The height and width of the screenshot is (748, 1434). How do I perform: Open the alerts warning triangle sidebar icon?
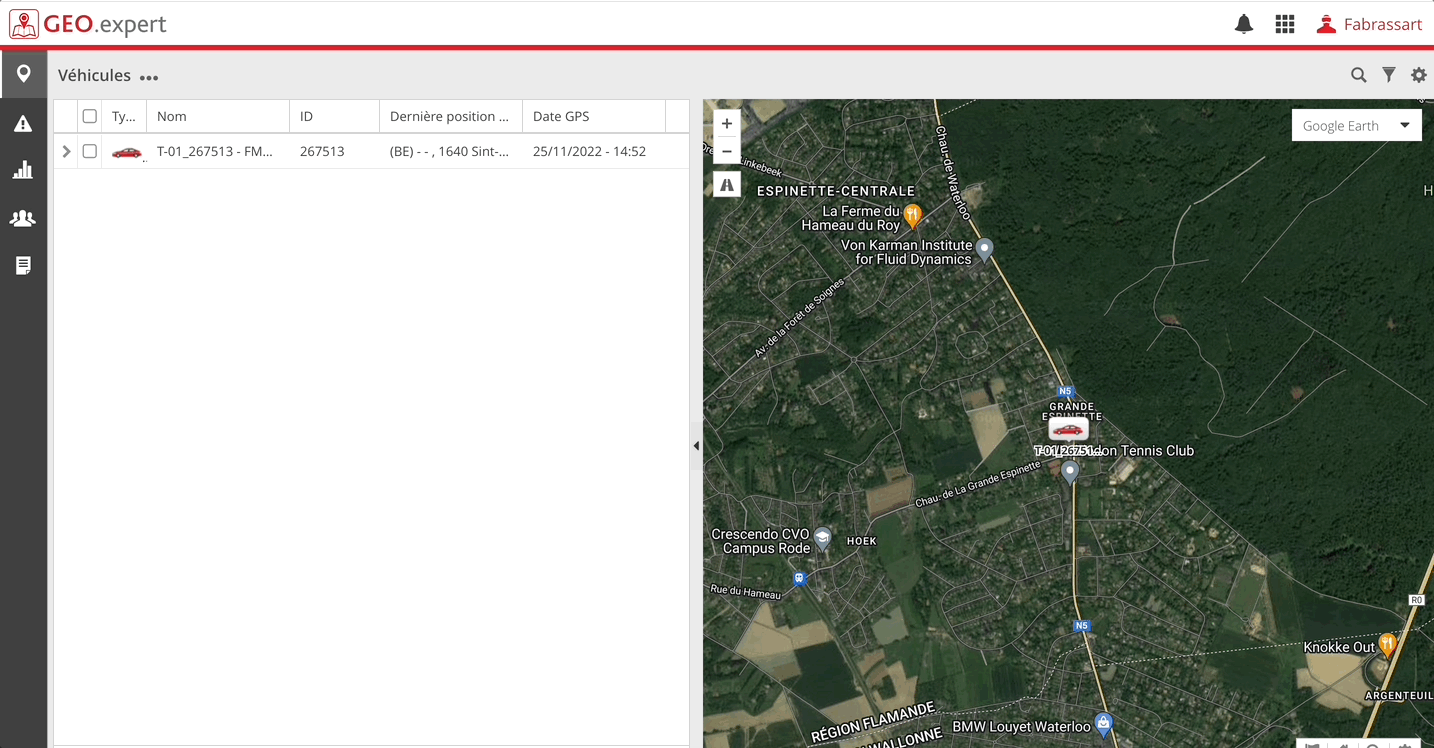click(23, 123)
